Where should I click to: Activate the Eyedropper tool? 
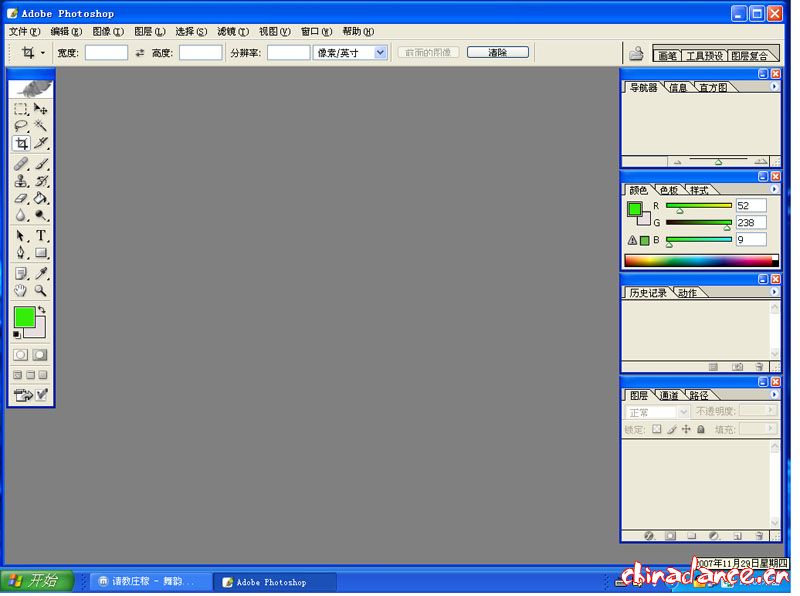pyautogui.click(x=41, y=273)
